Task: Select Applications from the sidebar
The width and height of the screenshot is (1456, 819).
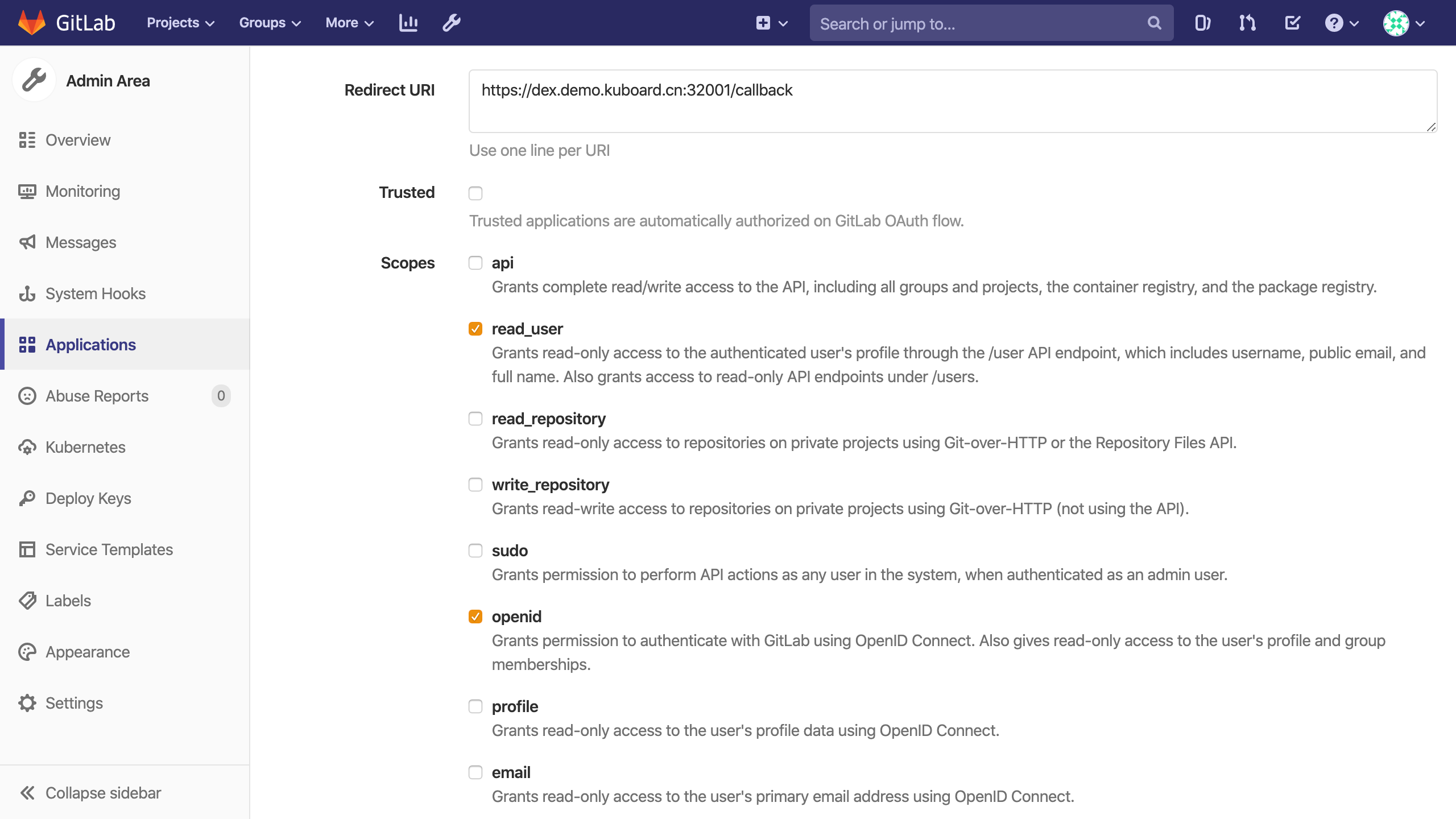Action: 91,344
